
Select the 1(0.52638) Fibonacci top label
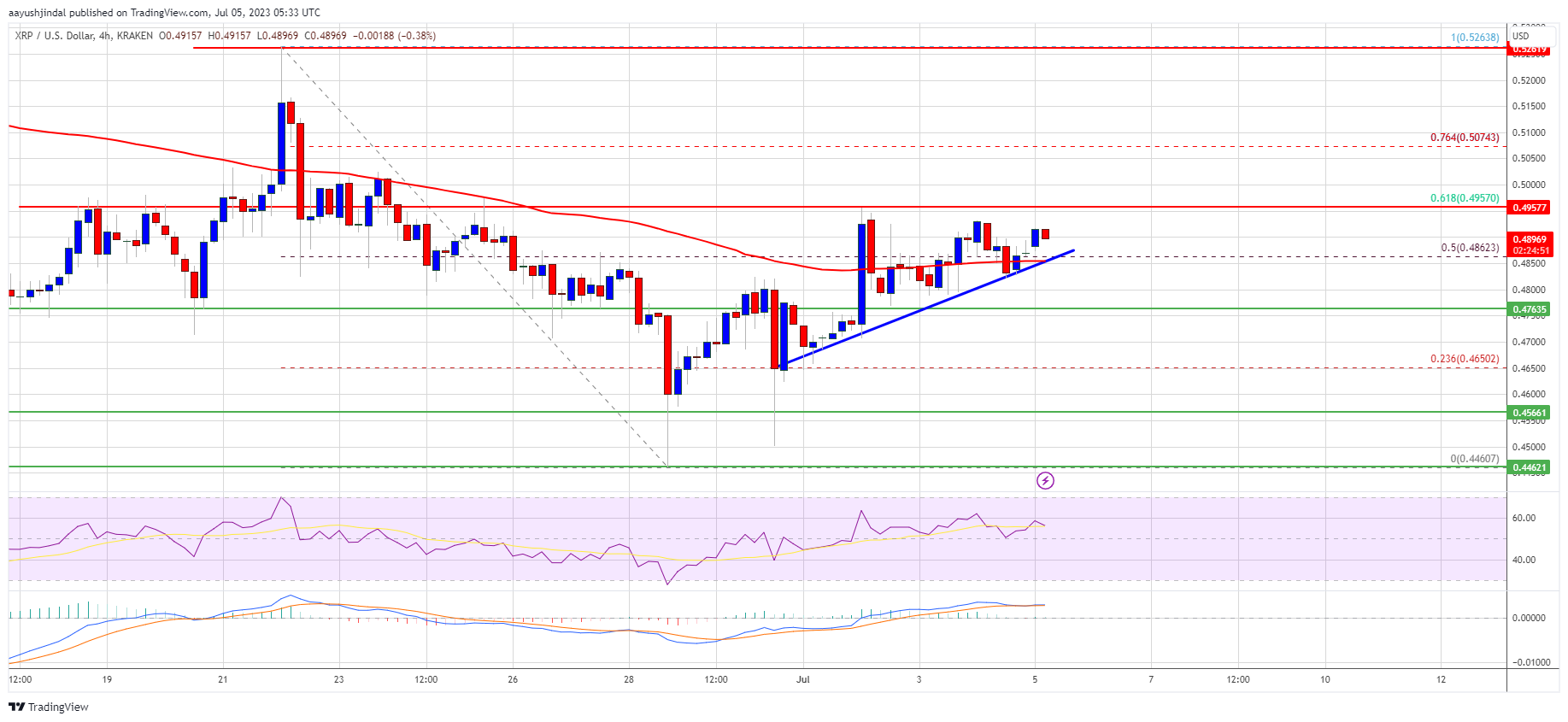[x=1475, y=38]
